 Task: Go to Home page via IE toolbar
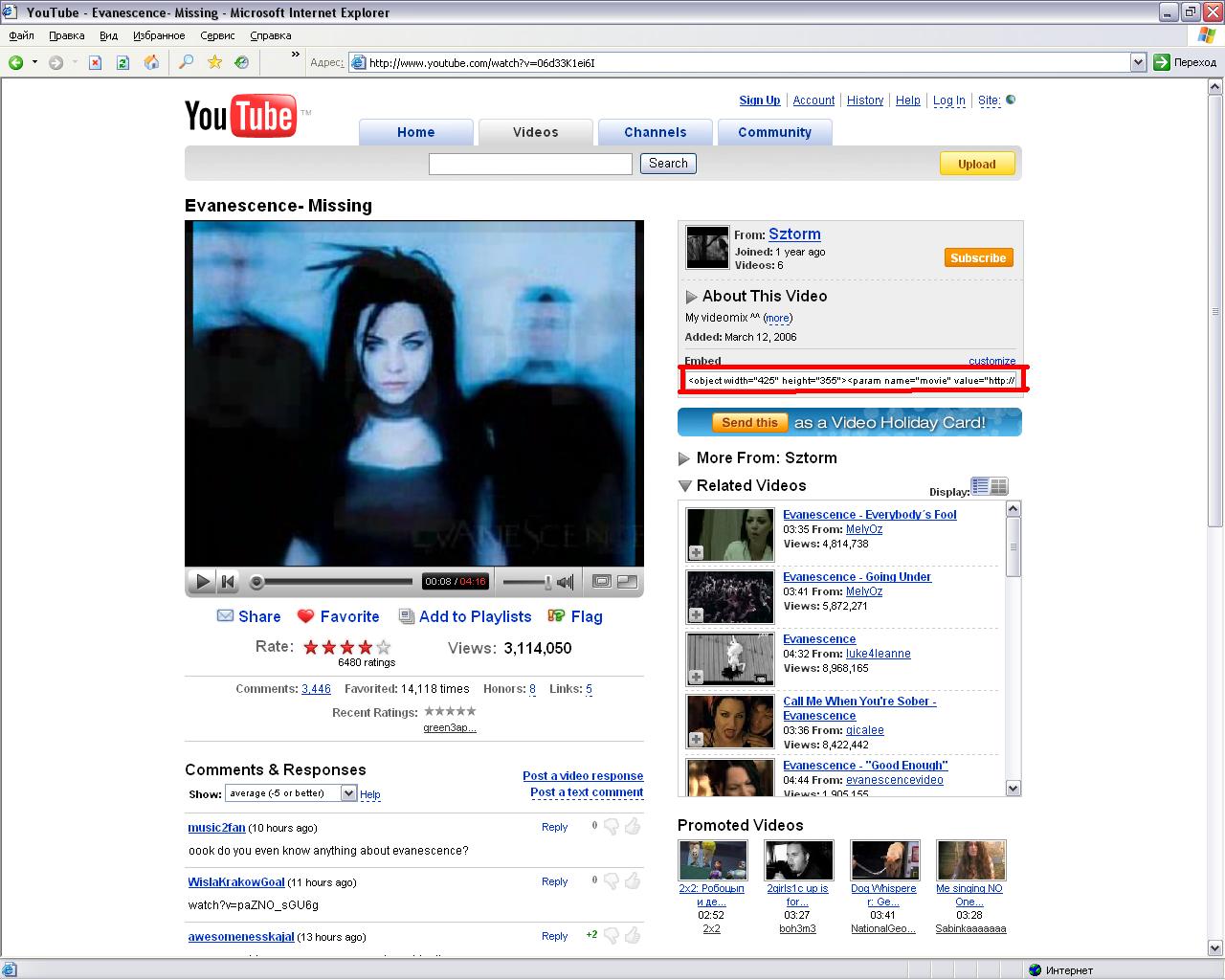[151, 62]
